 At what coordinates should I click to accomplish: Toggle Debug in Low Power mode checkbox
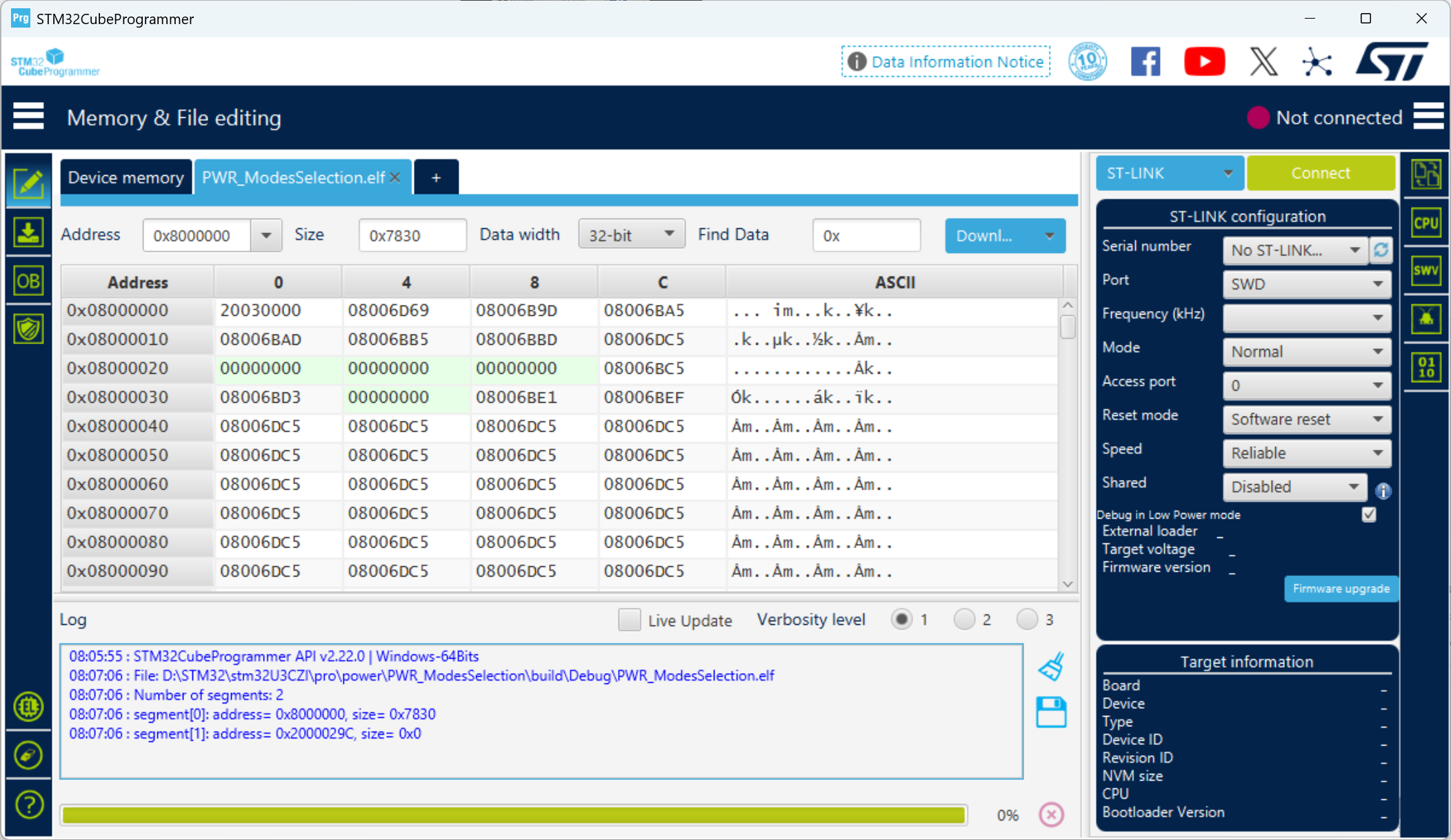tap(1369, 514)
